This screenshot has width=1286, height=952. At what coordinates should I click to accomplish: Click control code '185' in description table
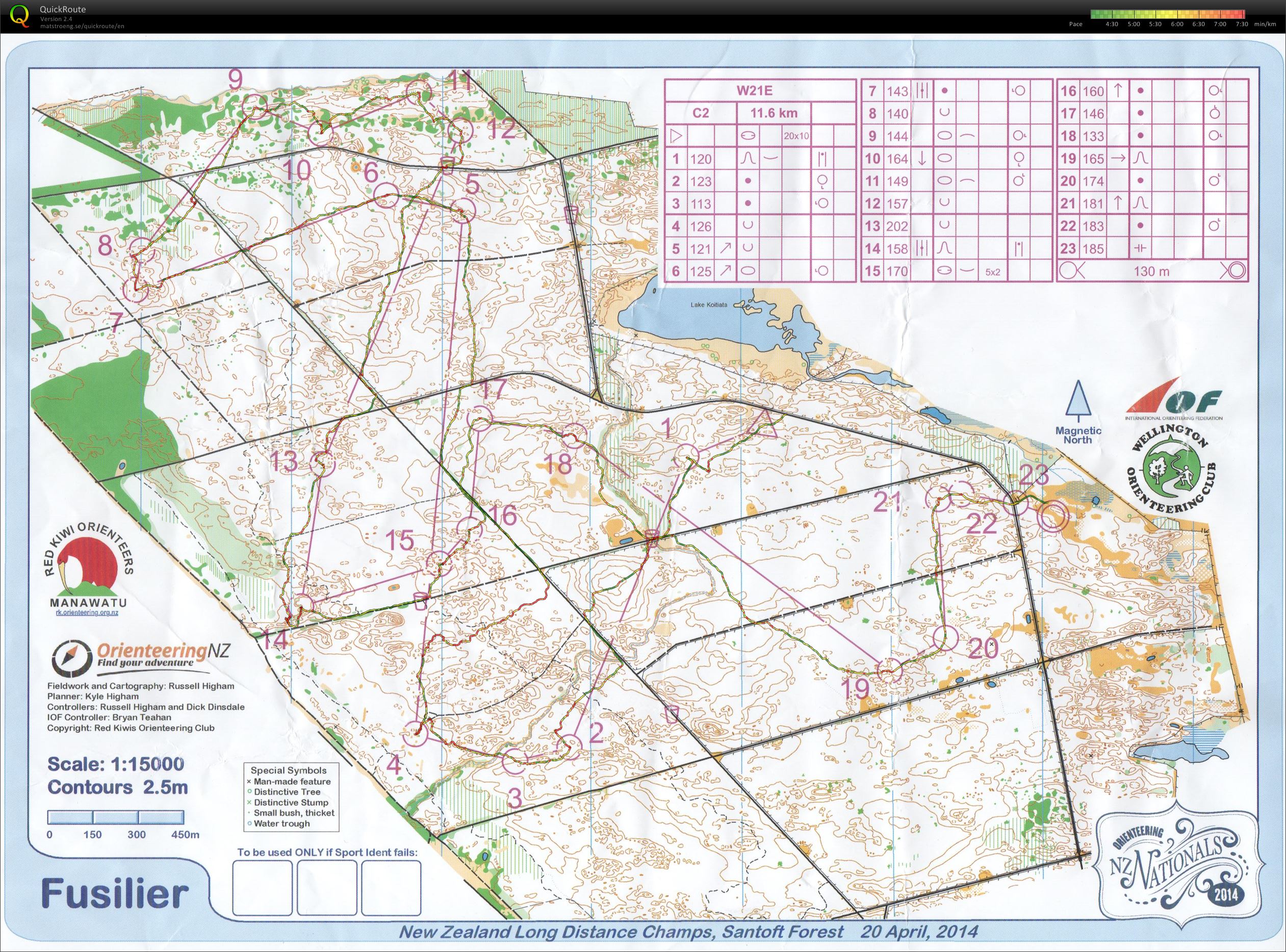tap(1093, 249)
